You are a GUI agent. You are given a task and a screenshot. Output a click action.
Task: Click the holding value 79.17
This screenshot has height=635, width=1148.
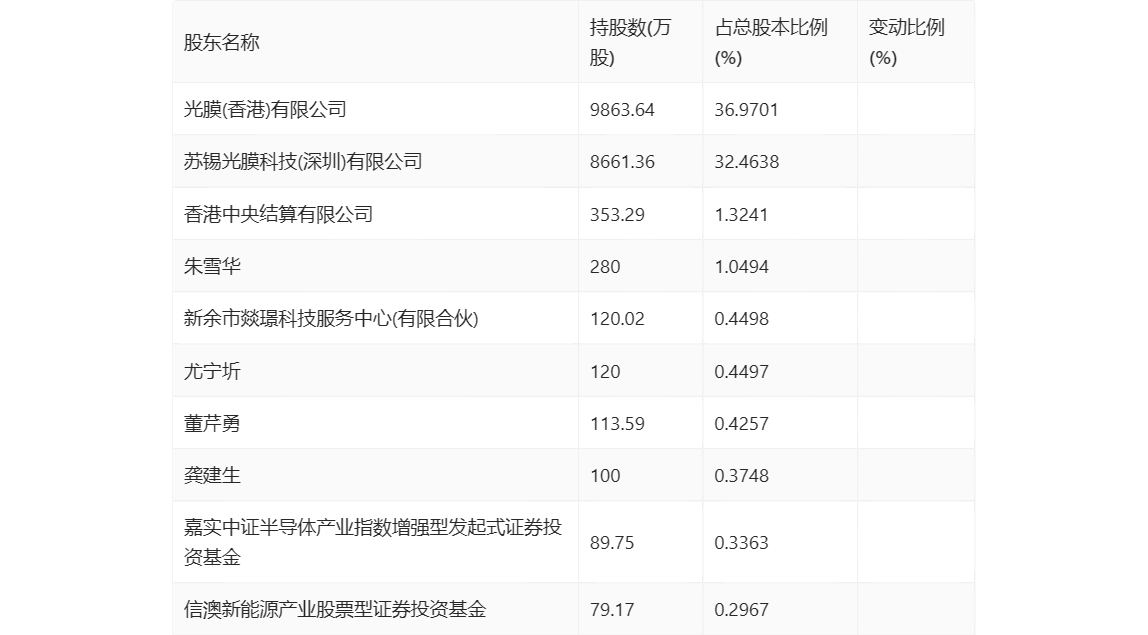click(612, 609)
